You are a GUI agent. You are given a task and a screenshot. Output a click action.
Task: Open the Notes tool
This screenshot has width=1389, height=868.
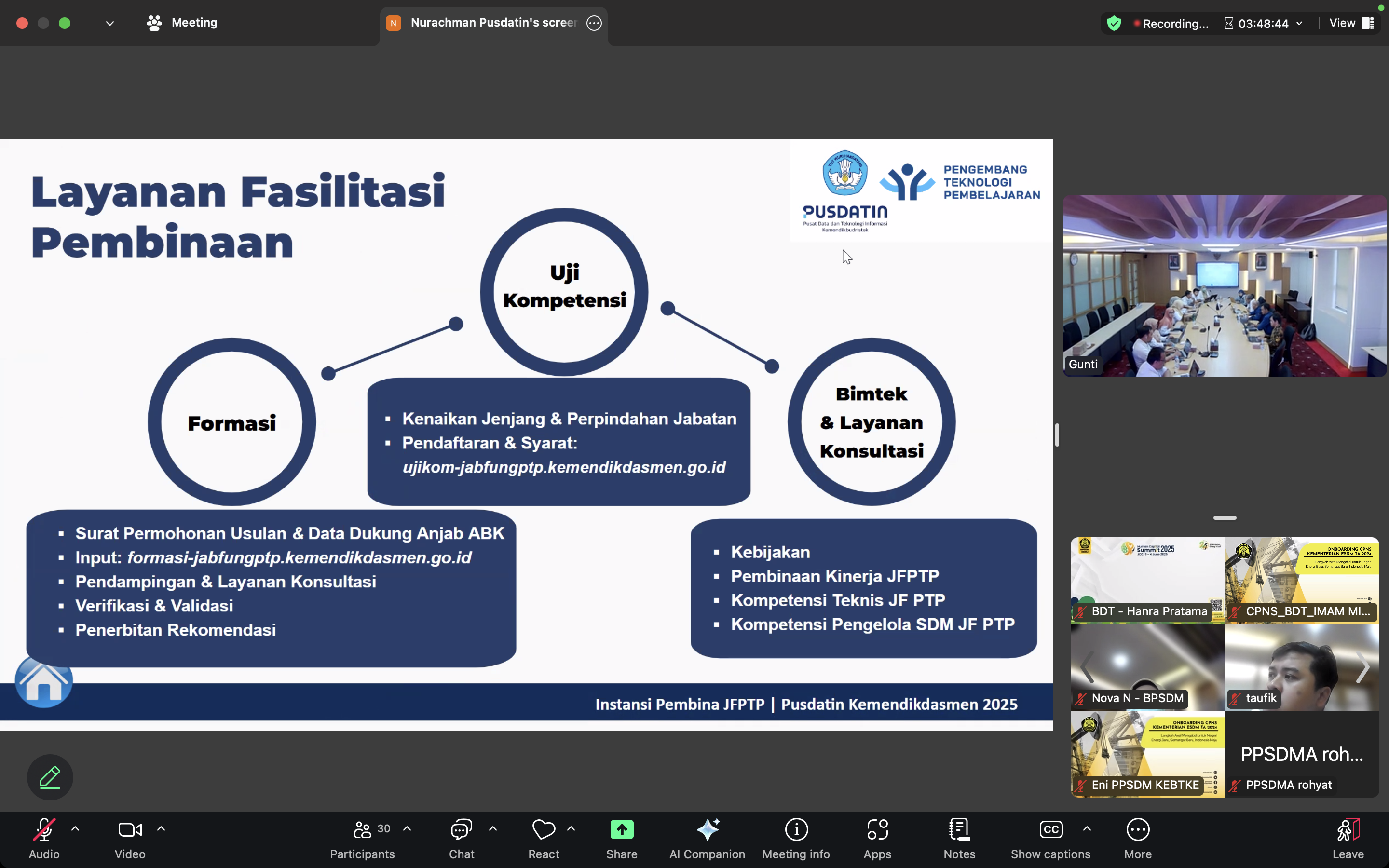click(959, 829)
